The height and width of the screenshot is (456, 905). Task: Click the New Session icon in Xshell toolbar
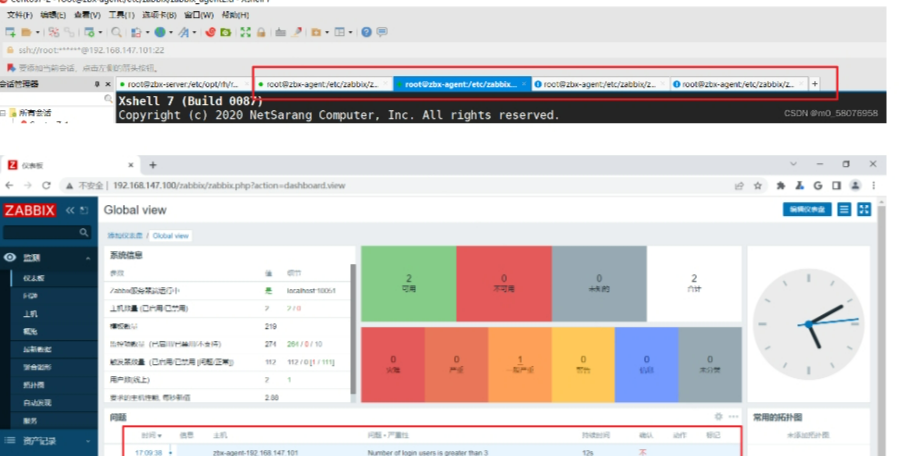click(x=10, y=32)
